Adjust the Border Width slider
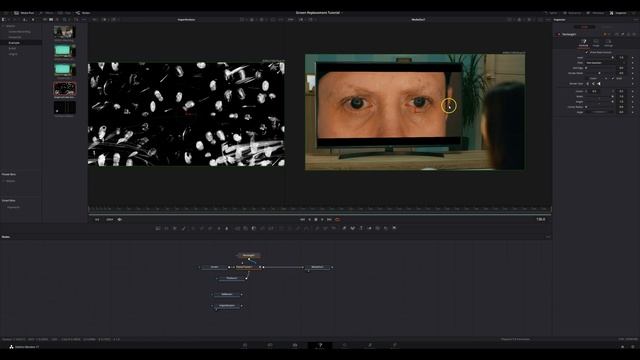This screenshot has height=360, width=640. point(599,73)
